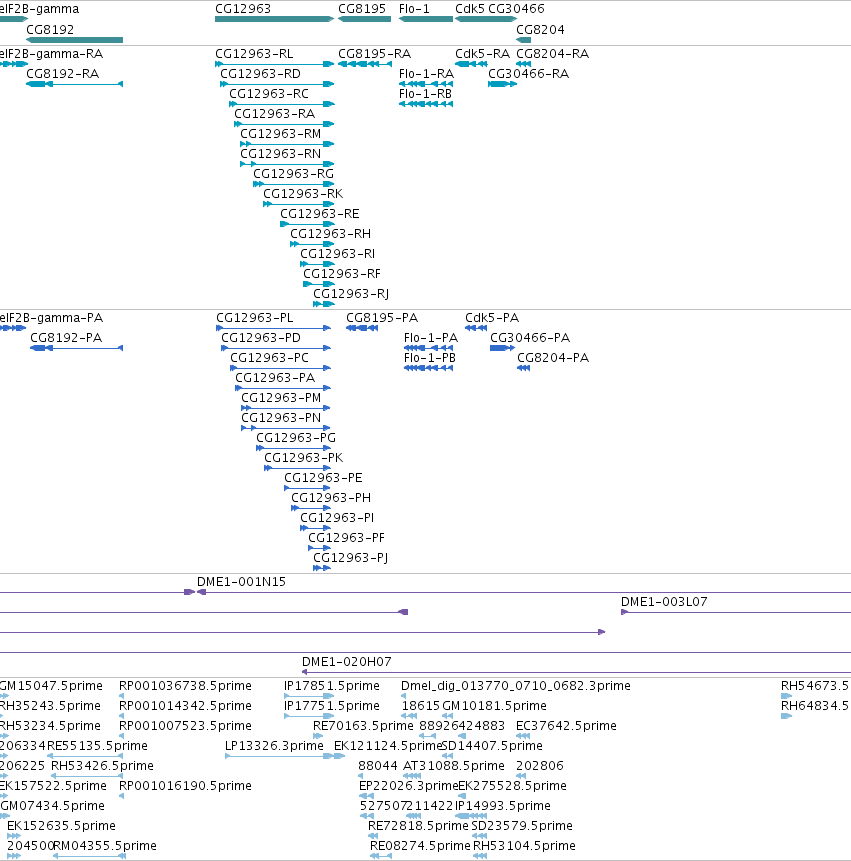Screen dimensions: 851x861
Task: Select the Flo-1-PB protein
Action: (428, 368)
